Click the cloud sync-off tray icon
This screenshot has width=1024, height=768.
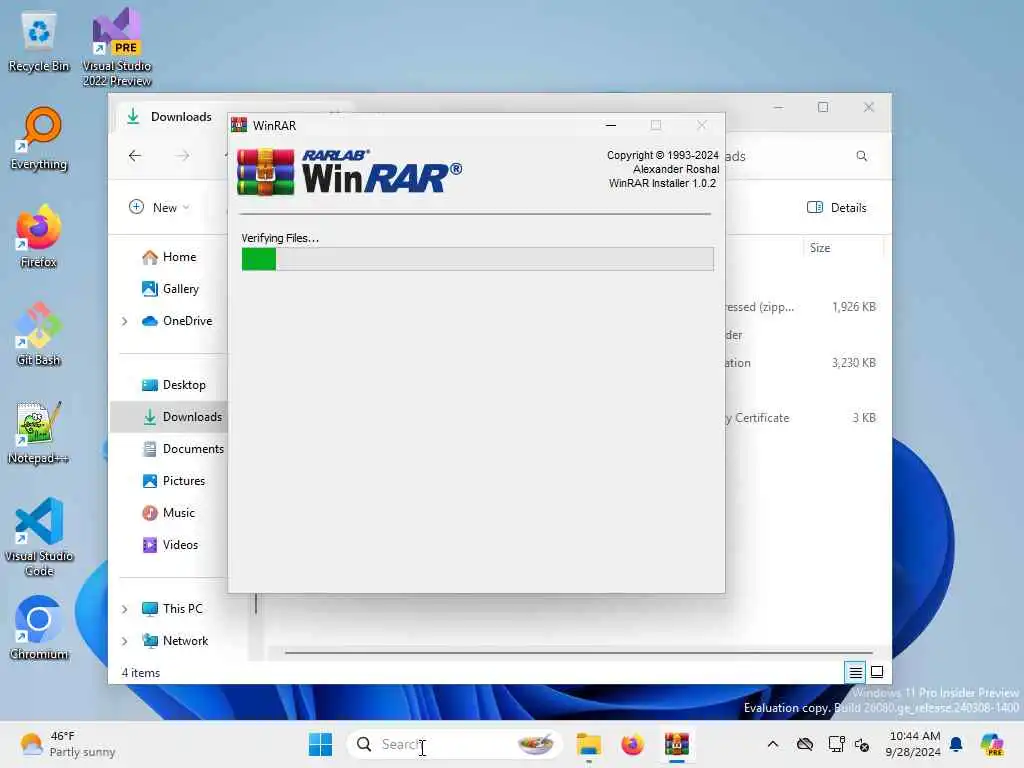[x=805, y=744]
